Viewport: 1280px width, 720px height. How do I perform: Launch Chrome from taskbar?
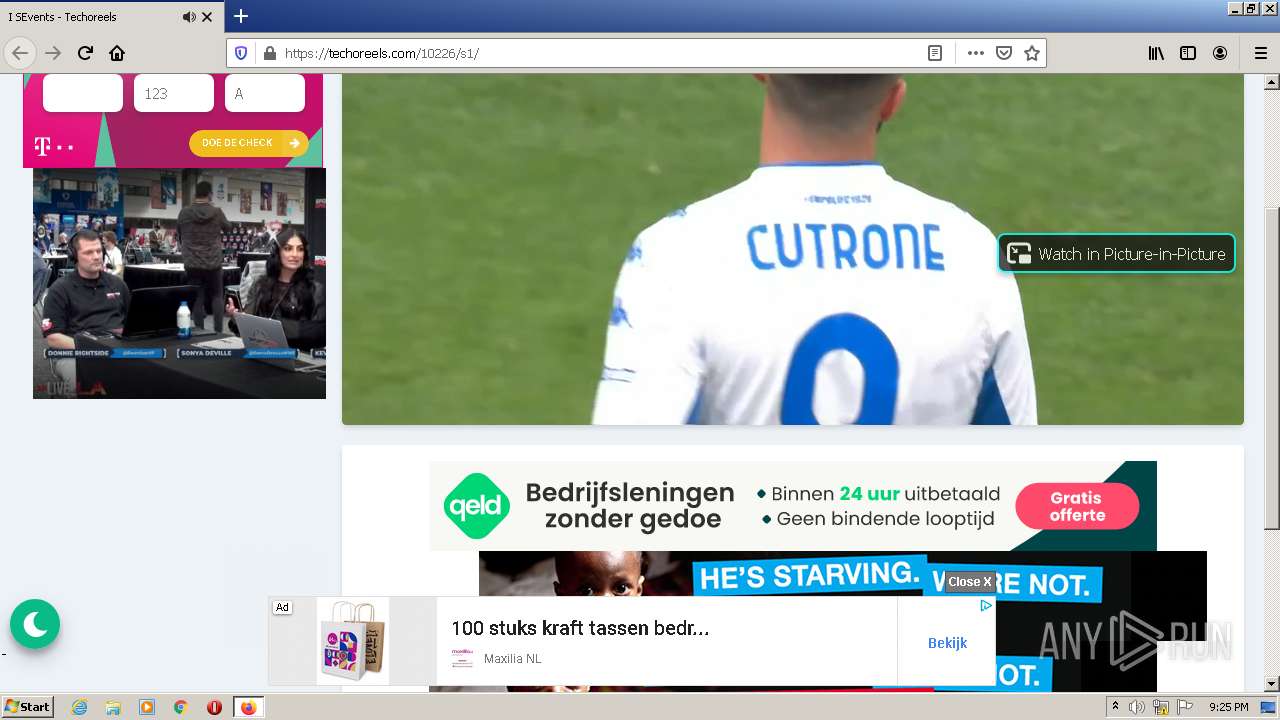coord(180,707)
